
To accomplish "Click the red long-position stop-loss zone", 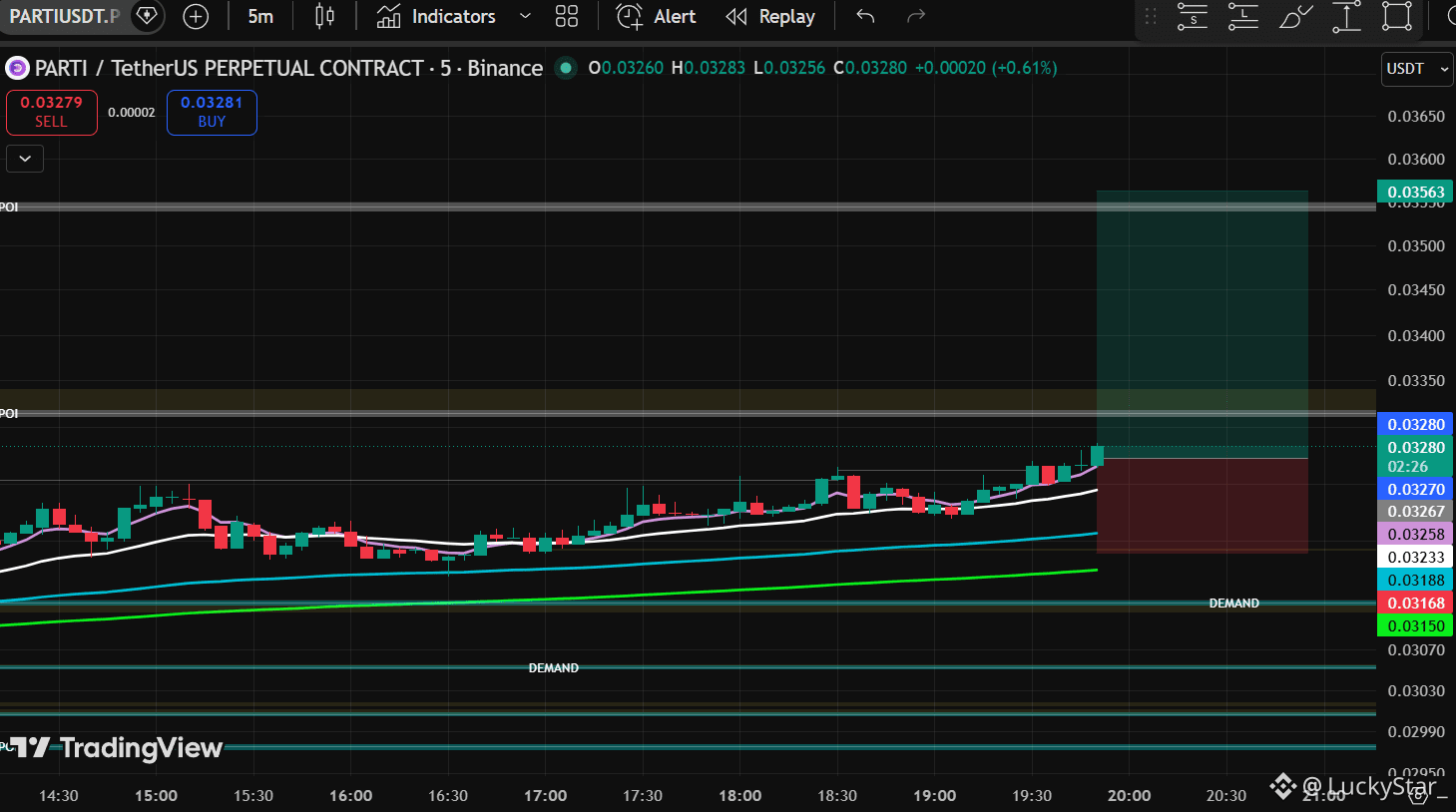I will [x=1202, y=505].
